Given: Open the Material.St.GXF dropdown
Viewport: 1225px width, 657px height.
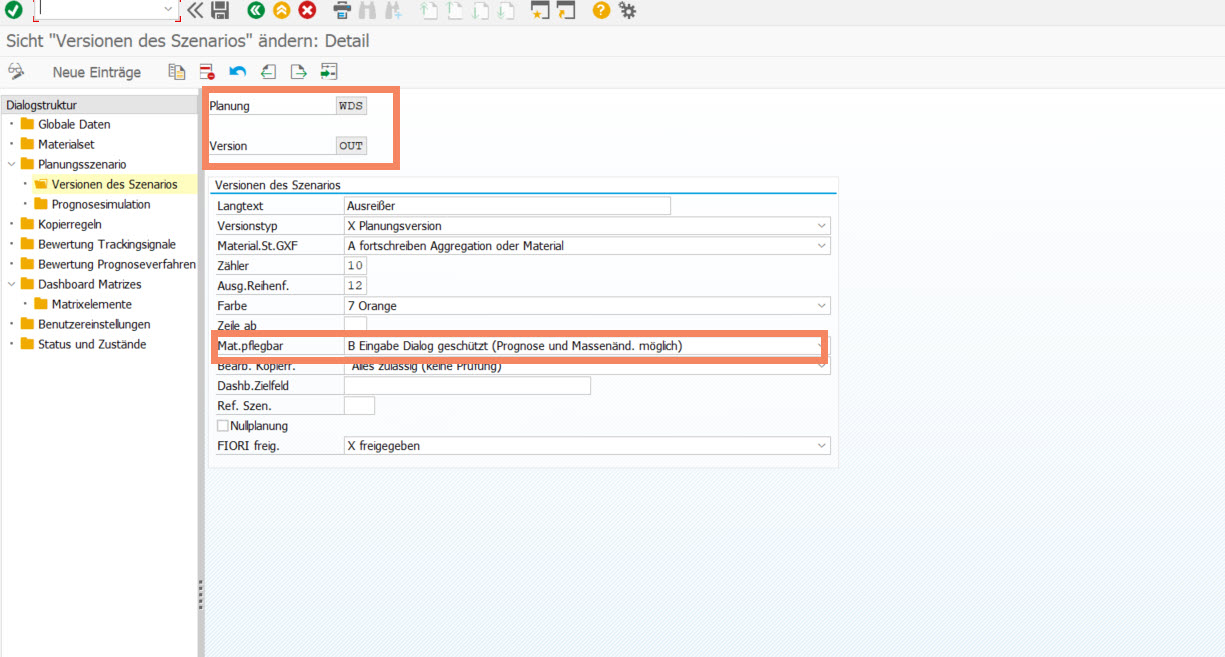Looking at the screenshot, I should pos(822,246).
